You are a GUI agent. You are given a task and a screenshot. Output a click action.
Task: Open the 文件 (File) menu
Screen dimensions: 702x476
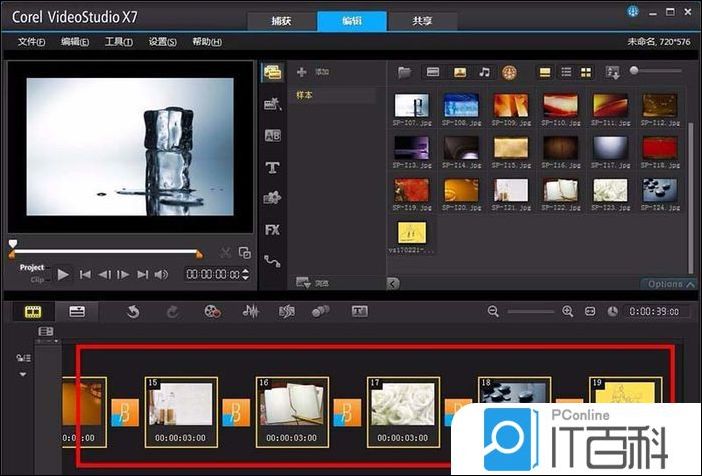[x=32, y=42]
